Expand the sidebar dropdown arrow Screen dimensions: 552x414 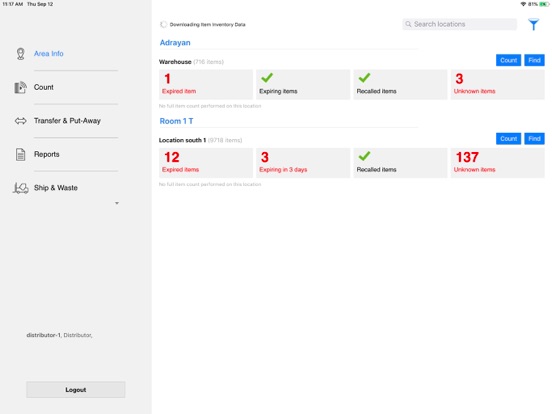(117, 203)
